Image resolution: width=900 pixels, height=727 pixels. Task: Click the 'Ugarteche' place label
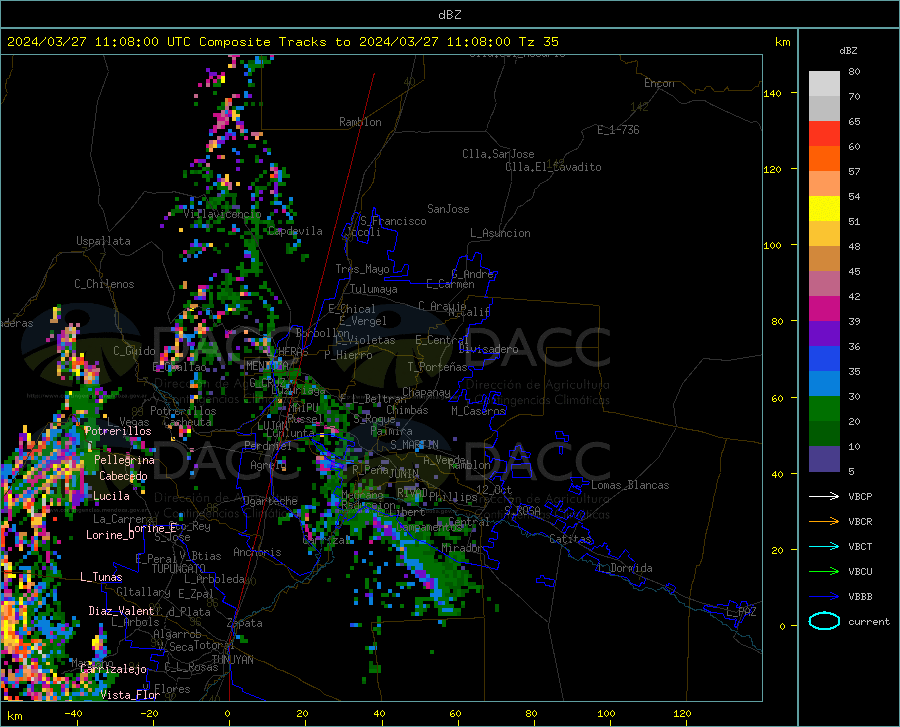pyautogui.click(x=270, y=501)
